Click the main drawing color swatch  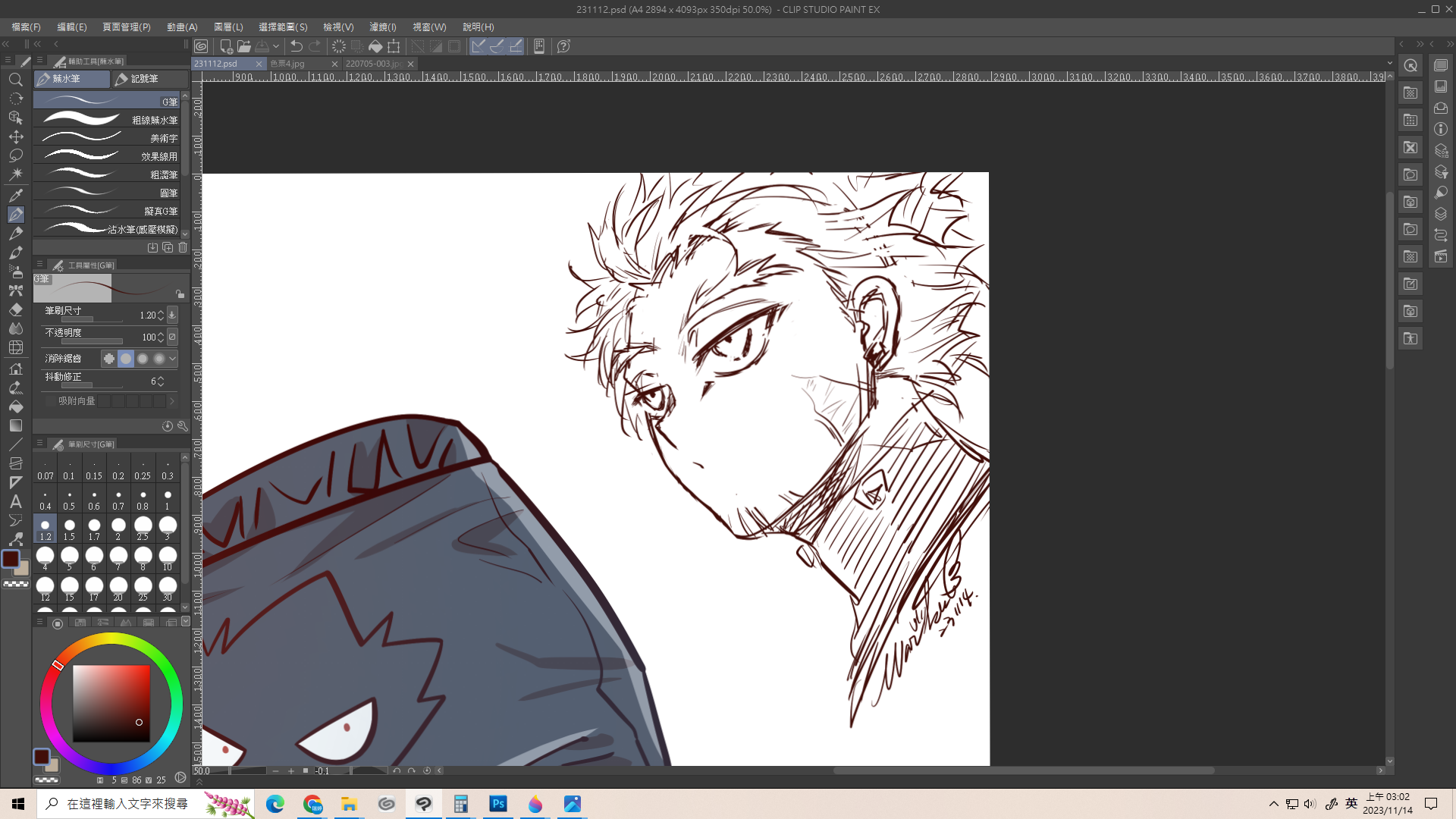pyautogui.click(x=11, y=560)
